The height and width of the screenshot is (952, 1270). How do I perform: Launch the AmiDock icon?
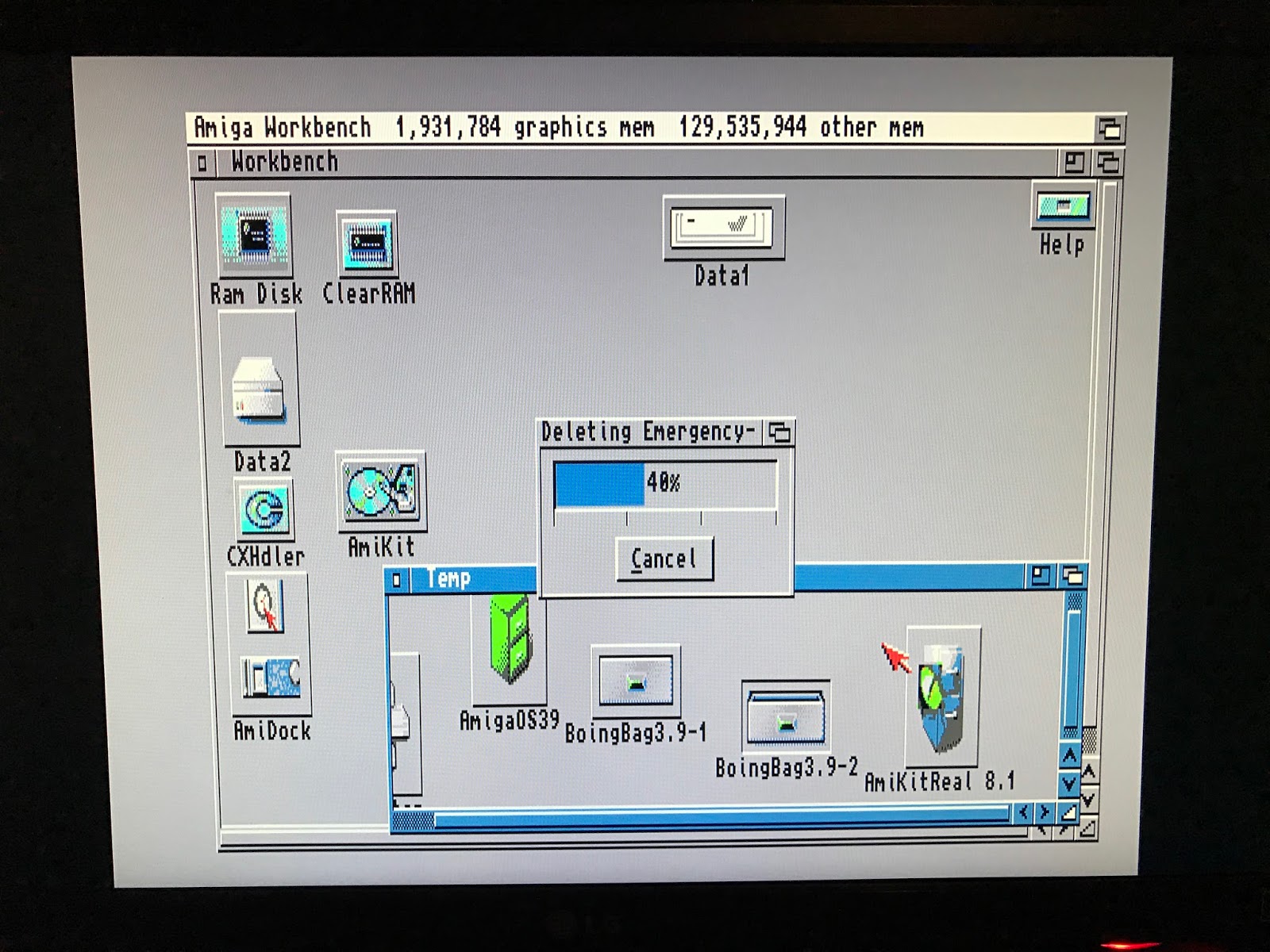click(x=271, y=678)
